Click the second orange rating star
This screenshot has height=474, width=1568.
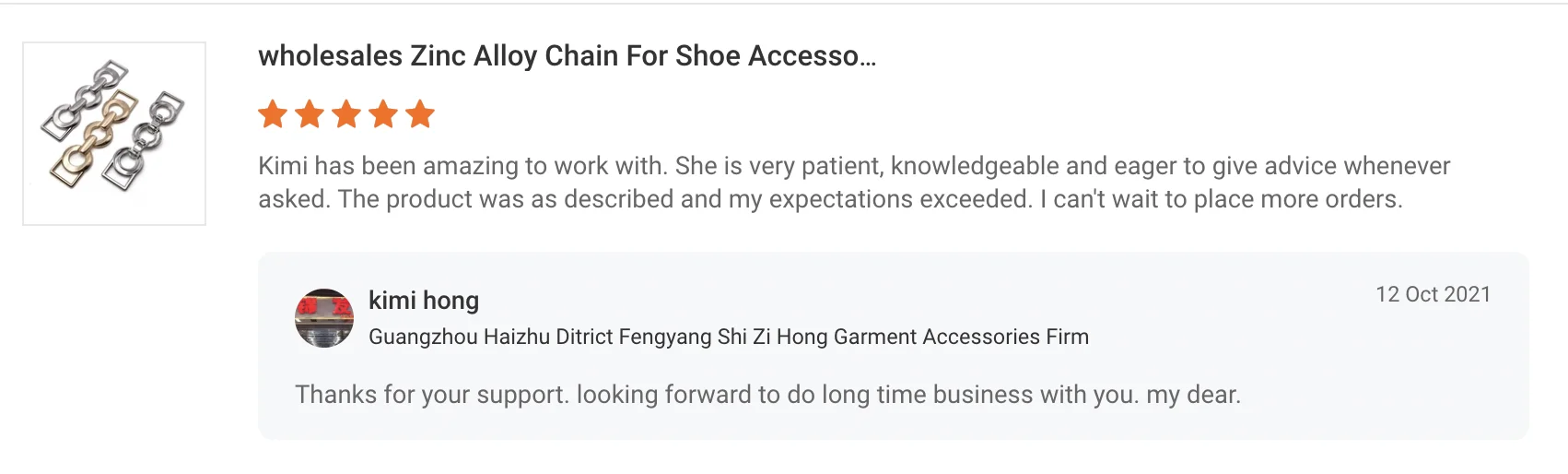point(310,114)
